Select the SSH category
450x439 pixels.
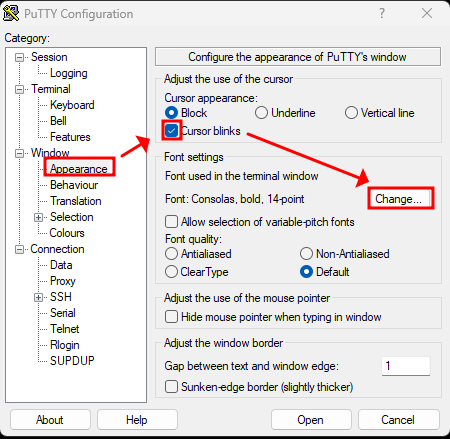[x=61, y=297]
